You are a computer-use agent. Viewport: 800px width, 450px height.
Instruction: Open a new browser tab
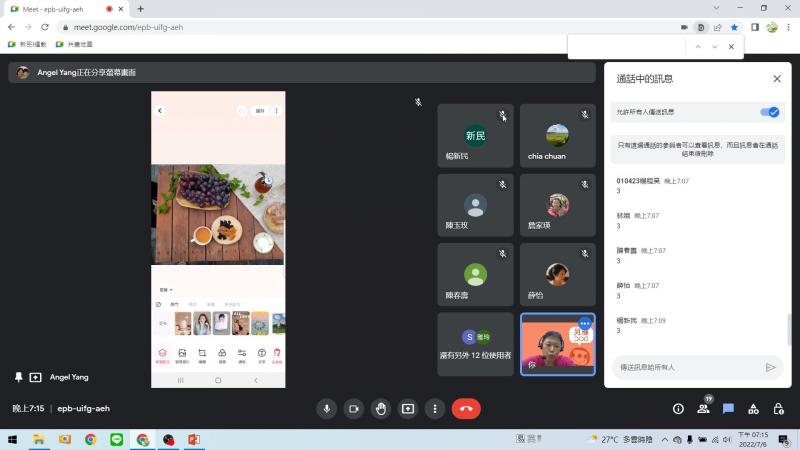(140, 9)
